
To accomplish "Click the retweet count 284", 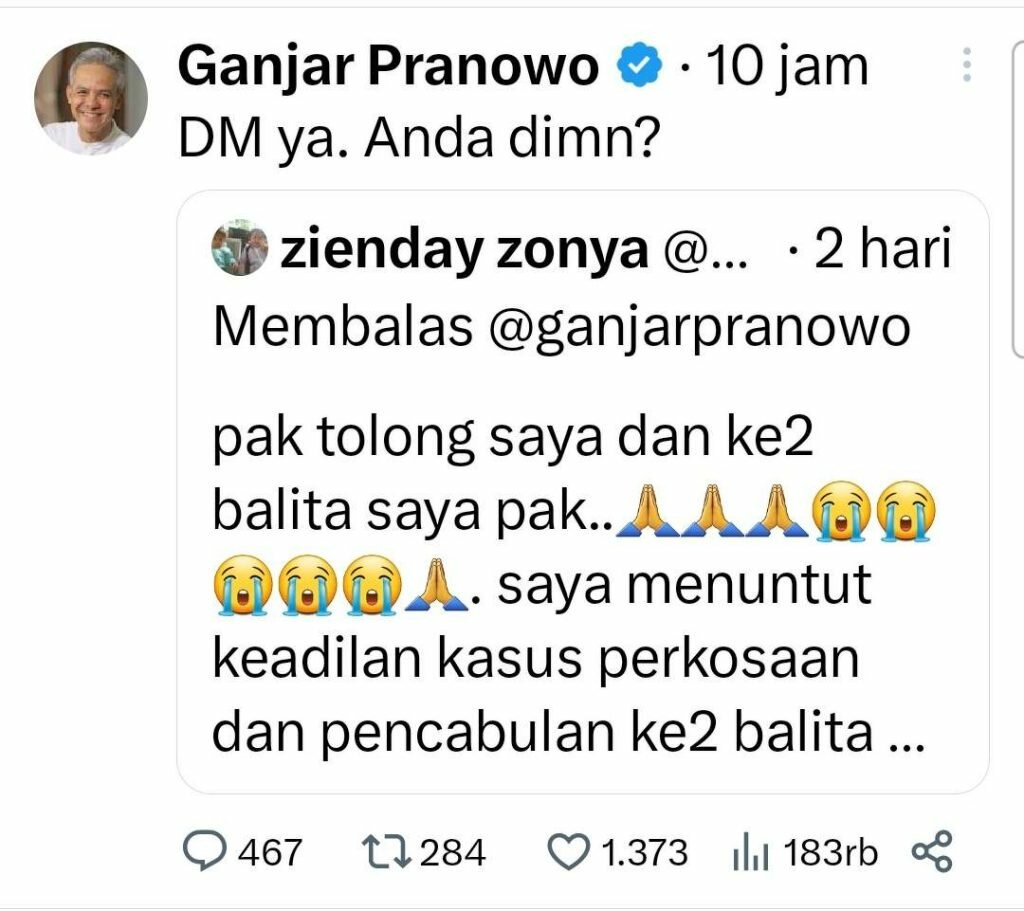I will [453, 852].
